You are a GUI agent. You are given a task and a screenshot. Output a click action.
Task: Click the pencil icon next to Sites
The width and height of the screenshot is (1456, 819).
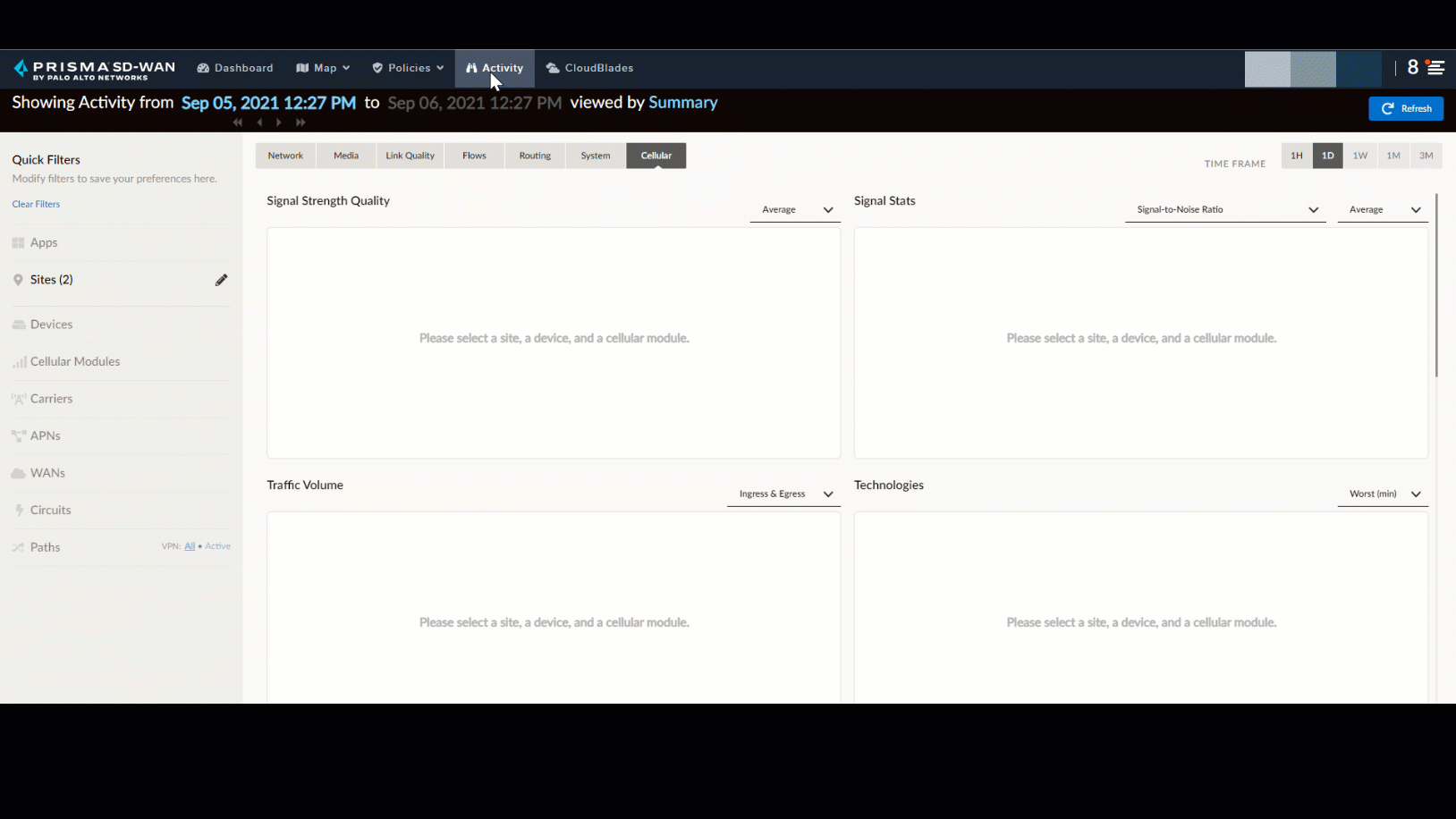(x=221, y=280)
